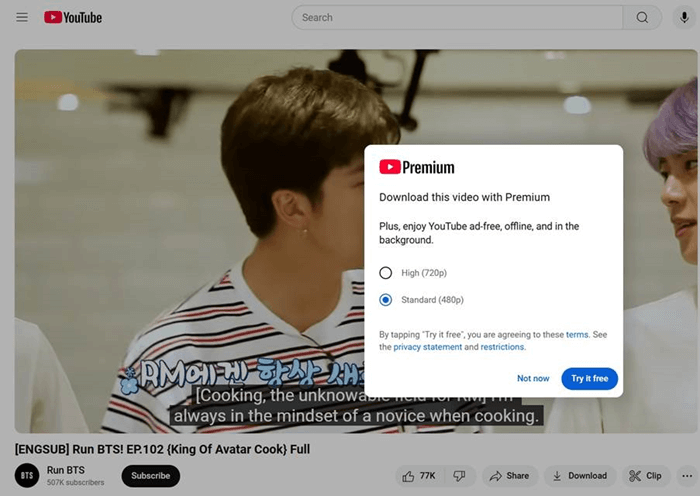Click the video title text
The image size is (700, 496).
[162, 449]
